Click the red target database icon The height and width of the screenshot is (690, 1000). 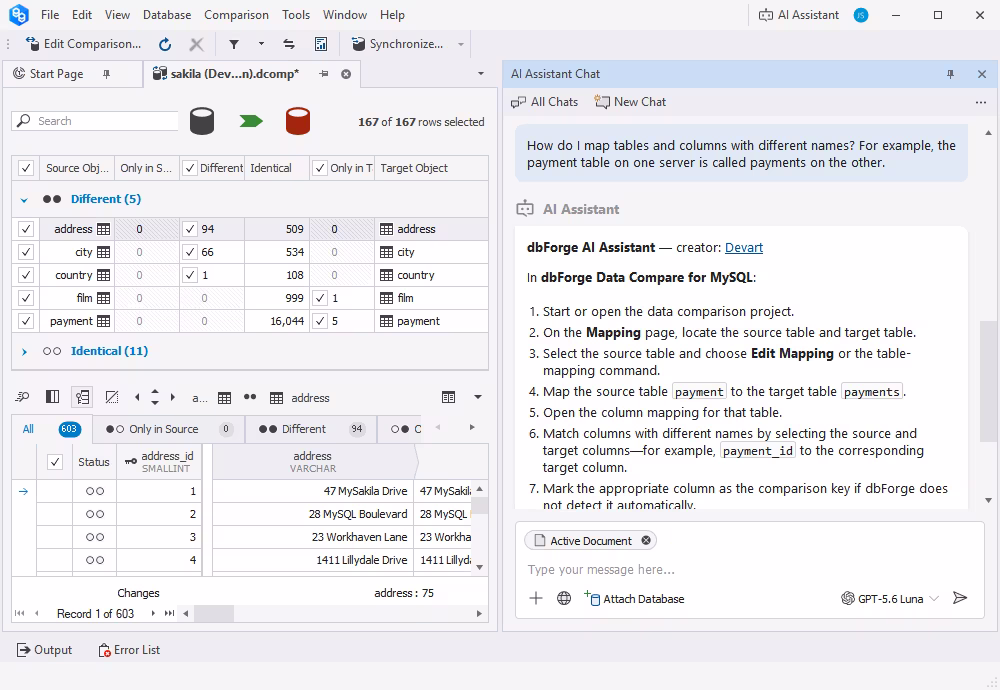pos(298,121)
